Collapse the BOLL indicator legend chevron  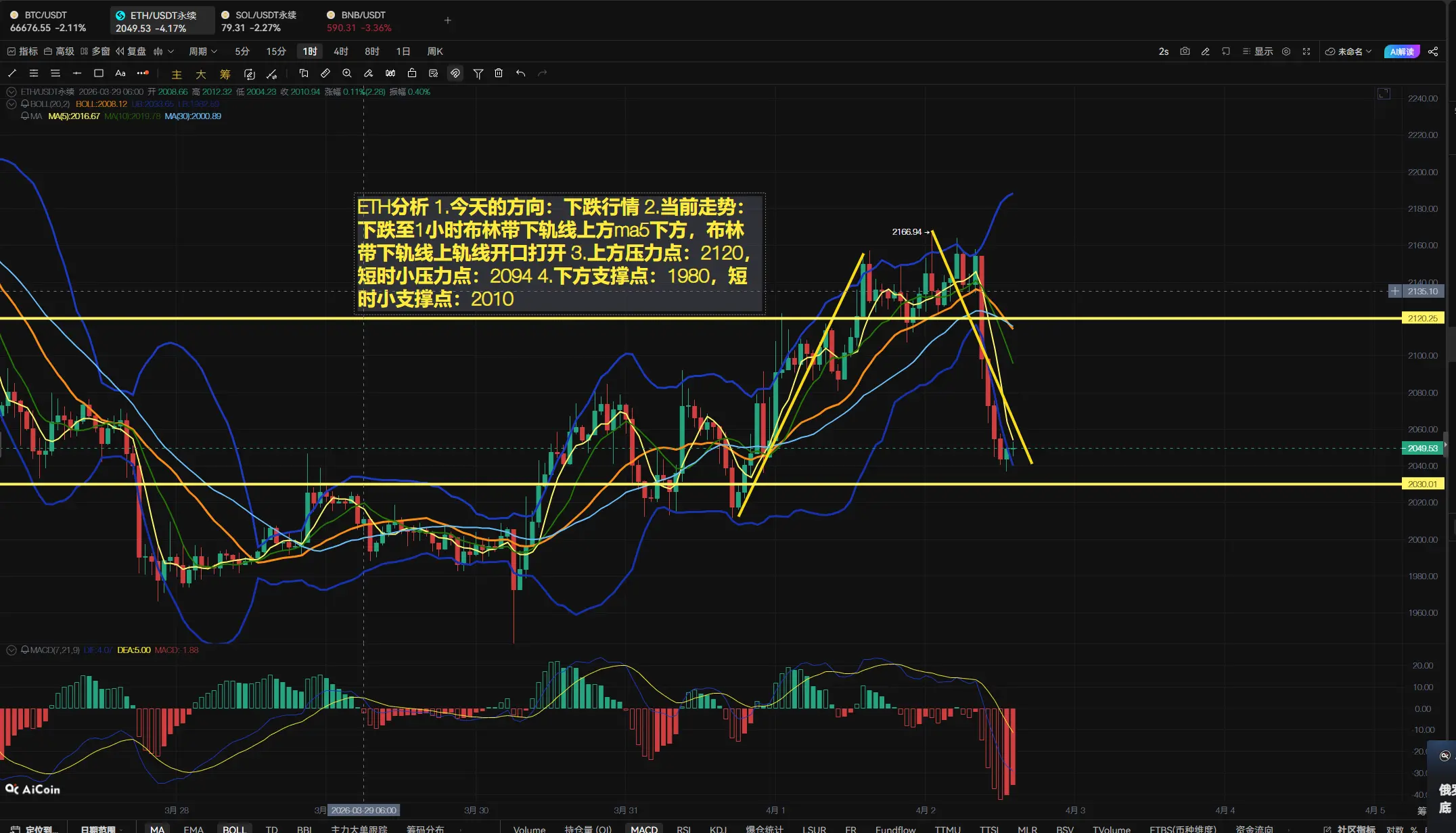pos(12,104)
